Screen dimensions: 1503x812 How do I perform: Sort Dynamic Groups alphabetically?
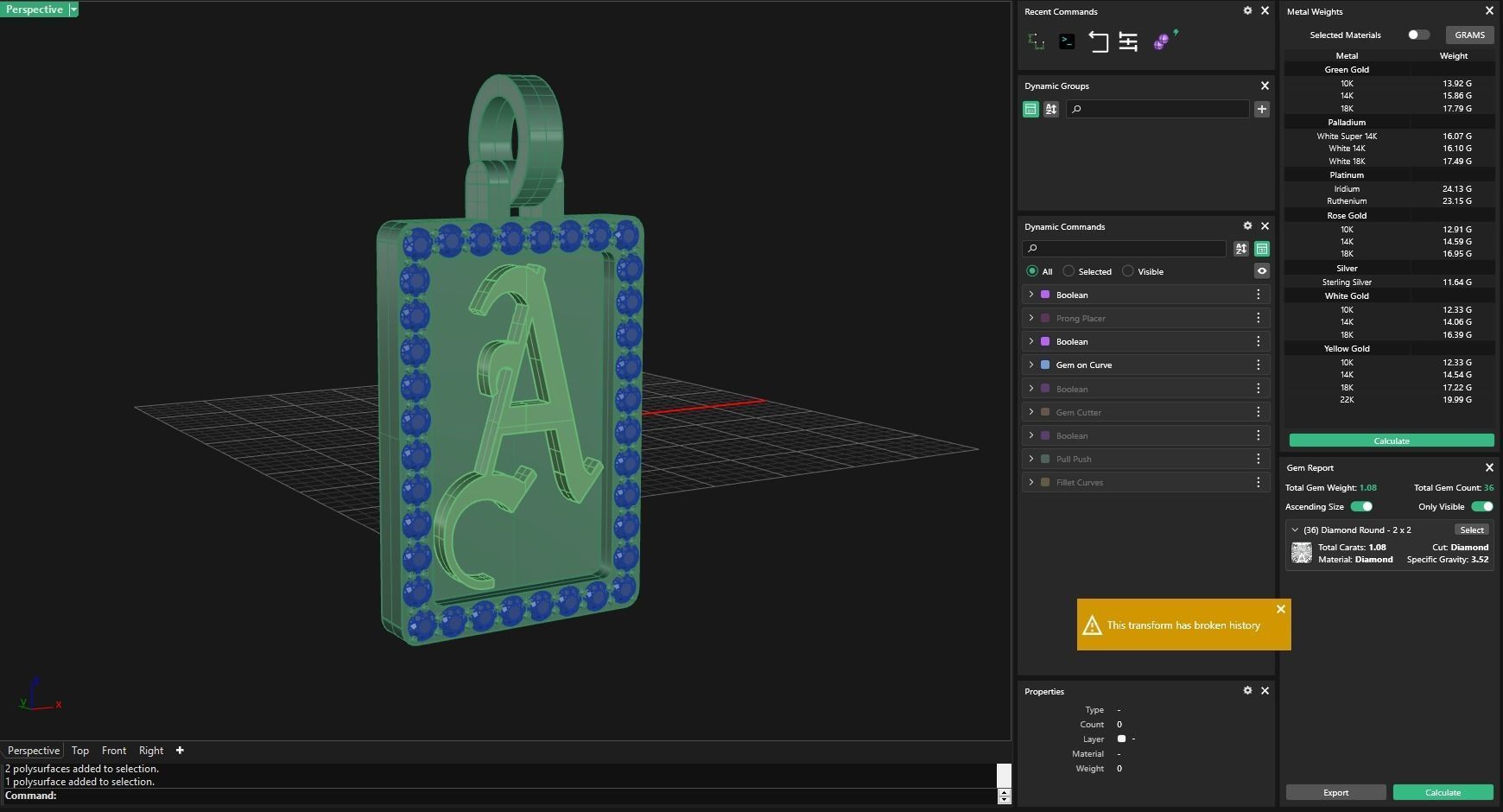coord(1051,109)
